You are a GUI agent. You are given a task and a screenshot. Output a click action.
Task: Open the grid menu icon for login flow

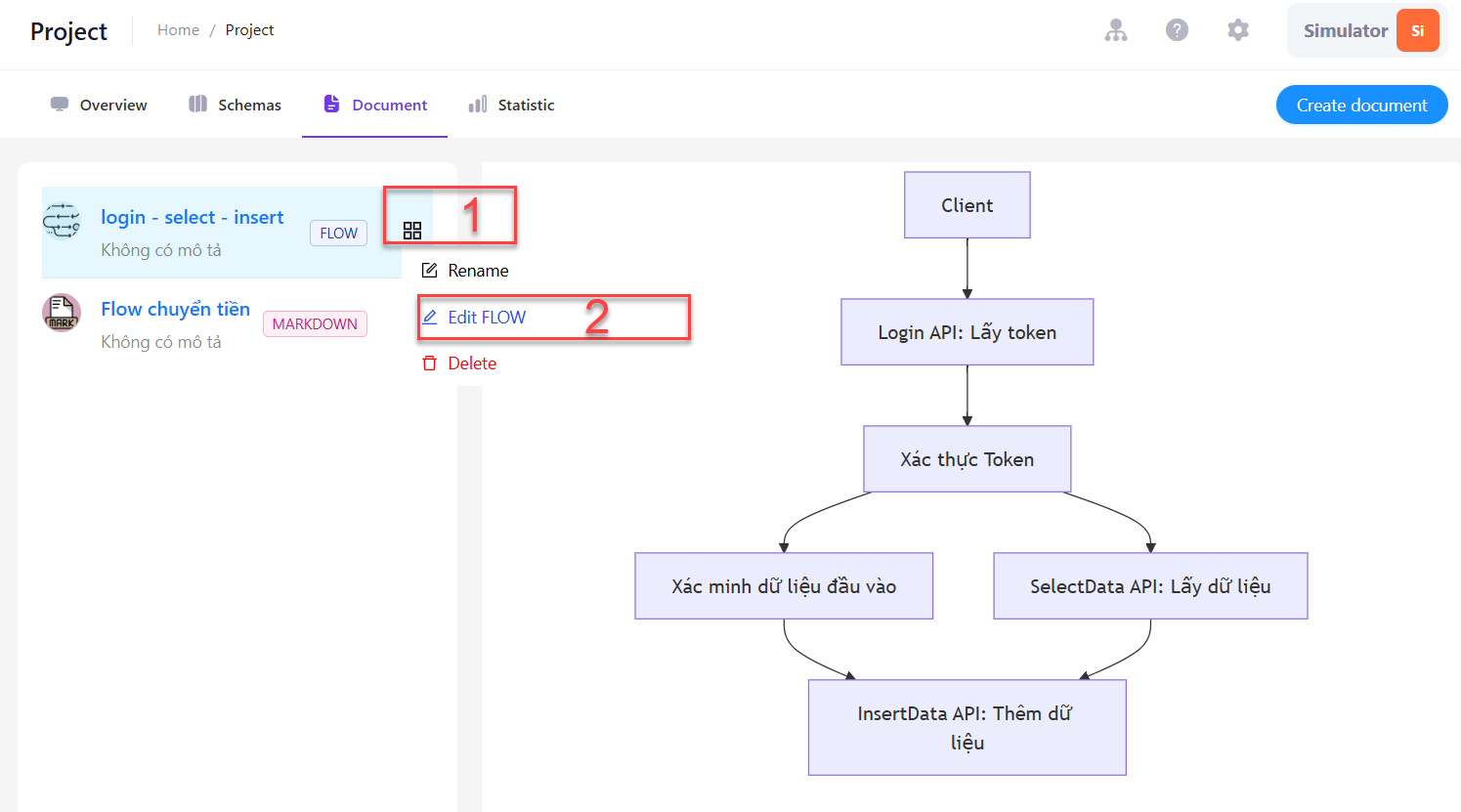pyautogui.click(x=412, y=231)
